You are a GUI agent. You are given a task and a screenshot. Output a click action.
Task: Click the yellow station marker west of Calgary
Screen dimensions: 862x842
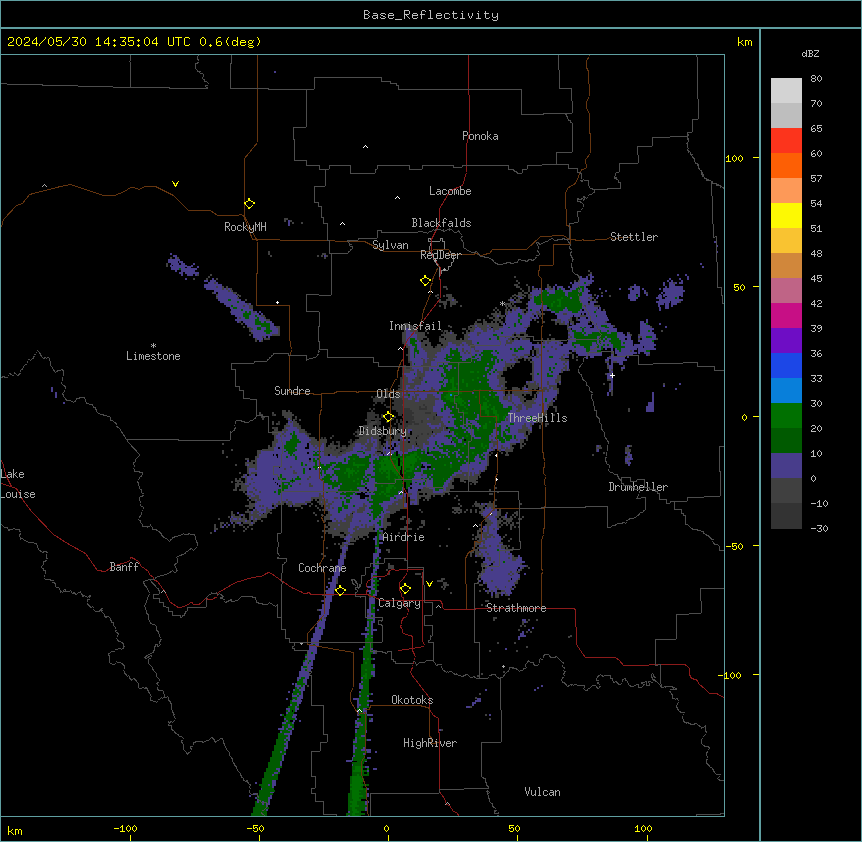(340, 590)
